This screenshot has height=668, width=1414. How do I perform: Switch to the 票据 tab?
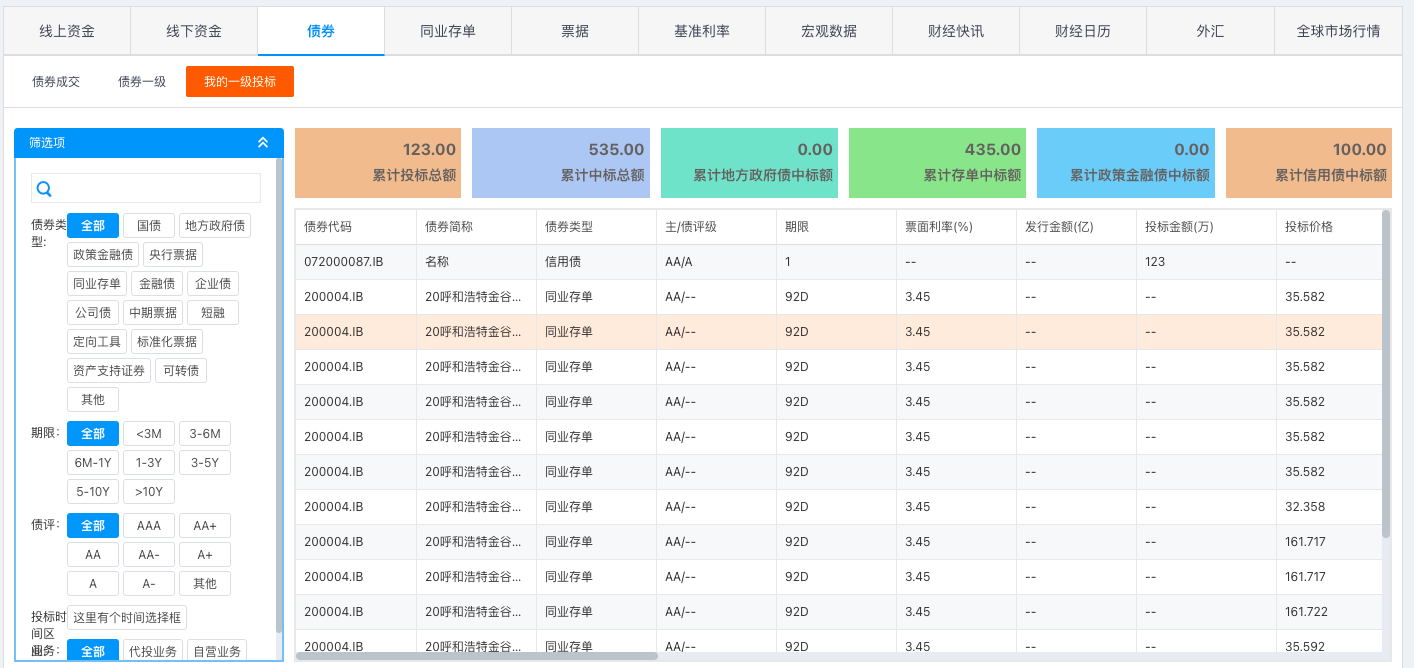point(575,31)
